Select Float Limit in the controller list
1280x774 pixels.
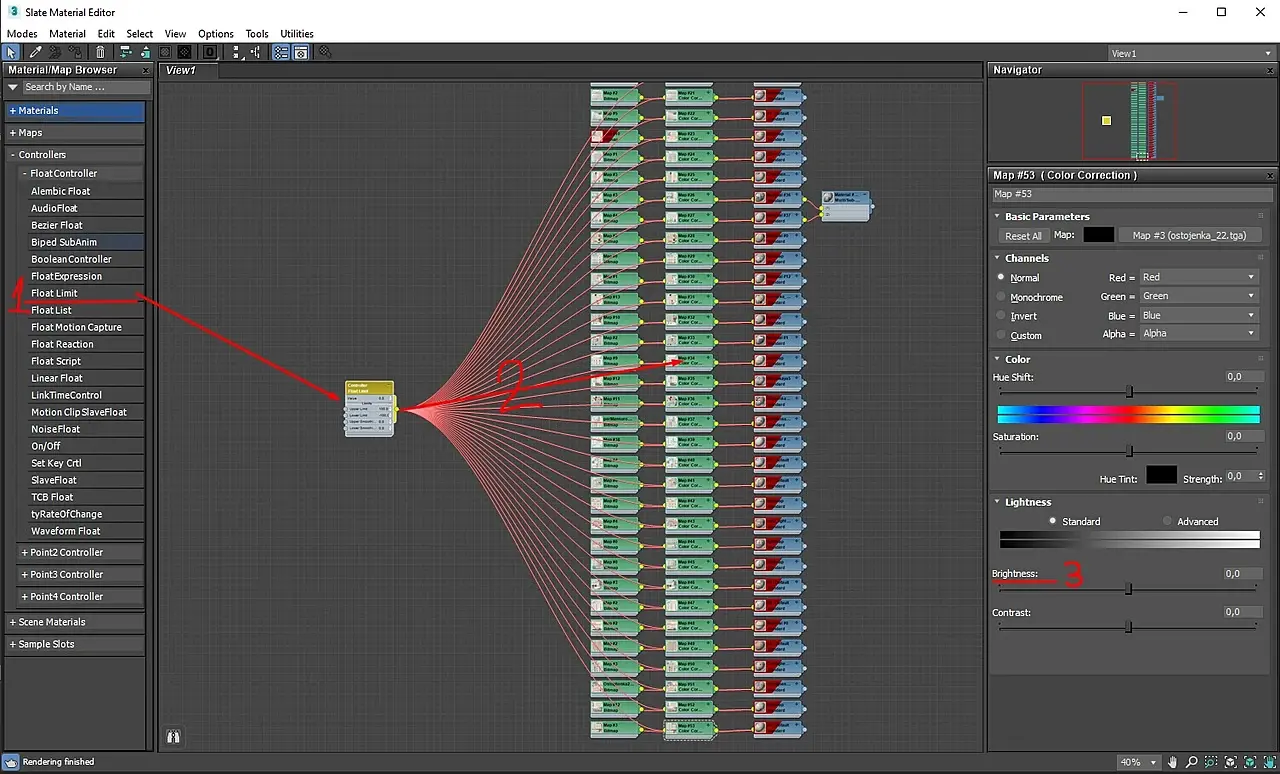click(x=54, y=293)
